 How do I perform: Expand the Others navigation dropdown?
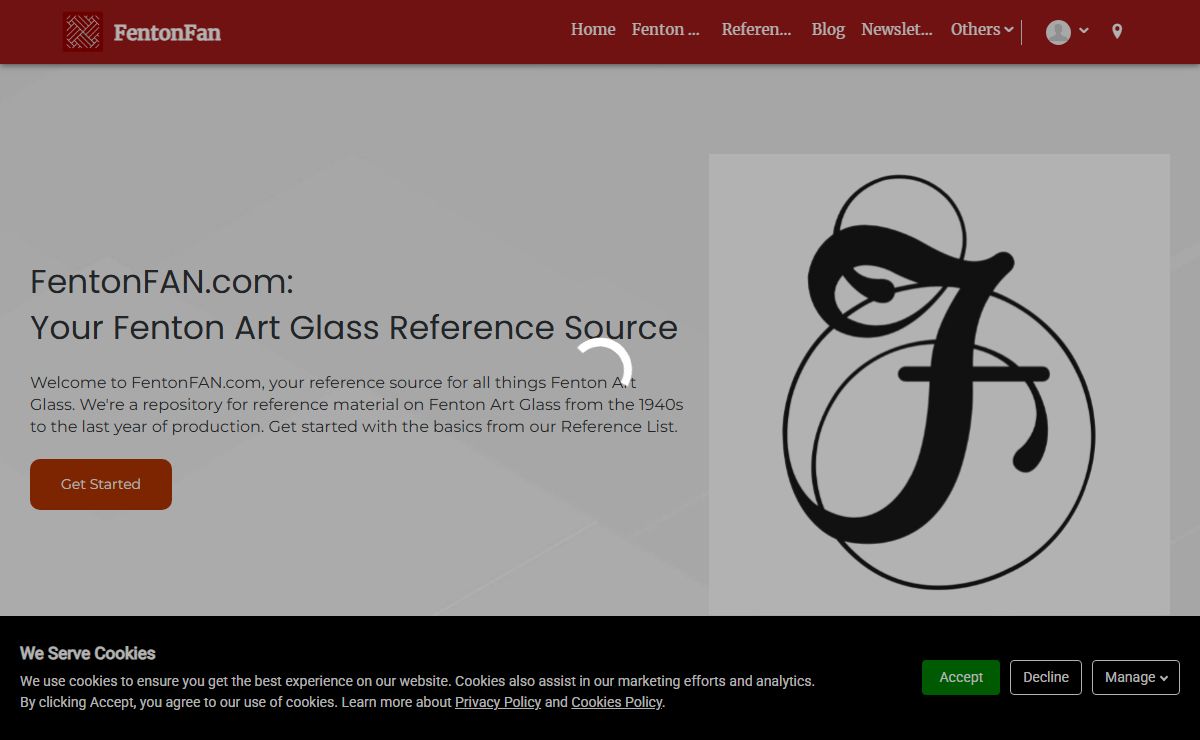coord(982,30)
